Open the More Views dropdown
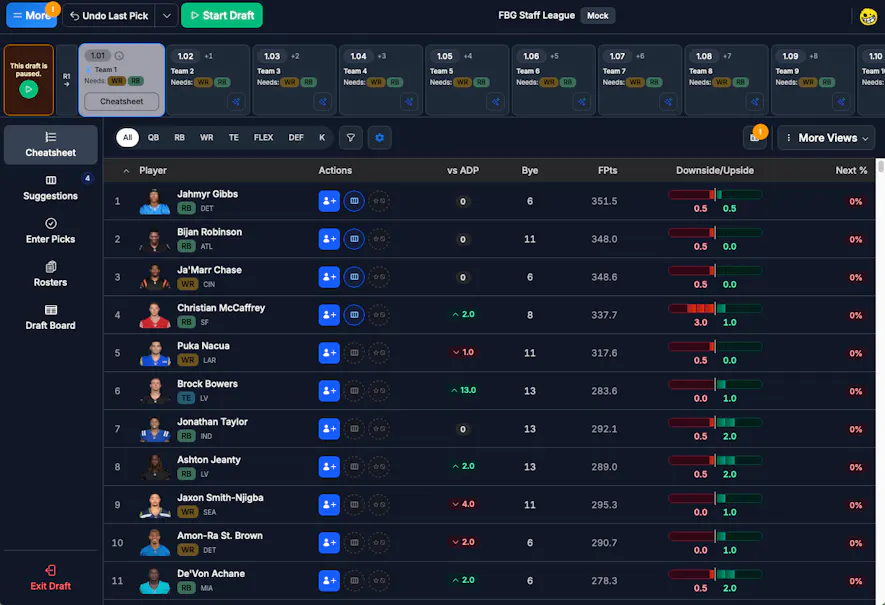 (x=826, y=138)
